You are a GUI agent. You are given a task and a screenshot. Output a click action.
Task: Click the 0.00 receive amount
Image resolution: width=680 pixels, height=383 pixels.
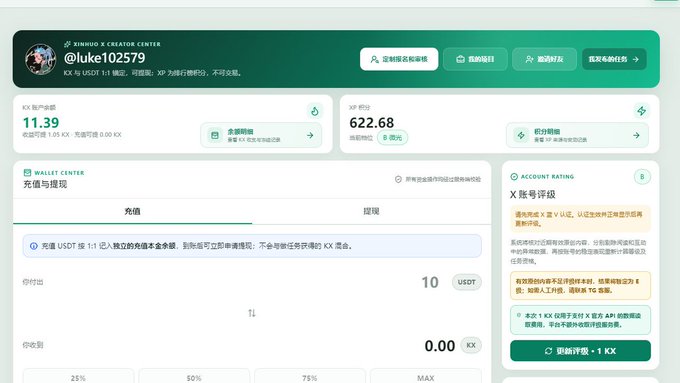440,346
